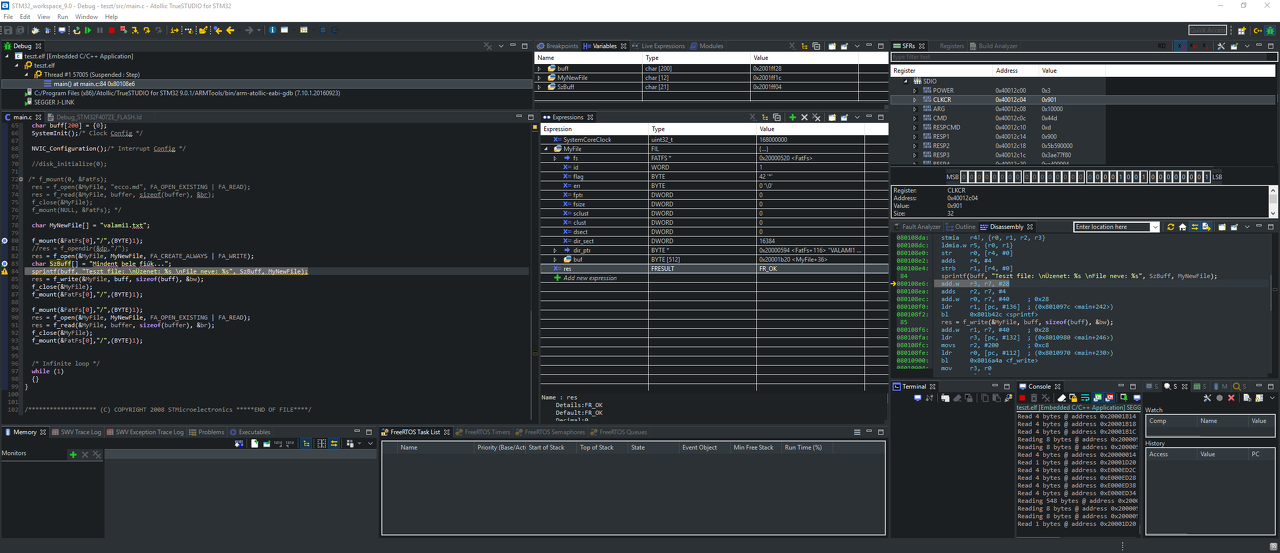Viewport: 1280px width, 553px height.
Task: Click the Refresh icon in Disassembly toolbar
Action: (1171, 227)
